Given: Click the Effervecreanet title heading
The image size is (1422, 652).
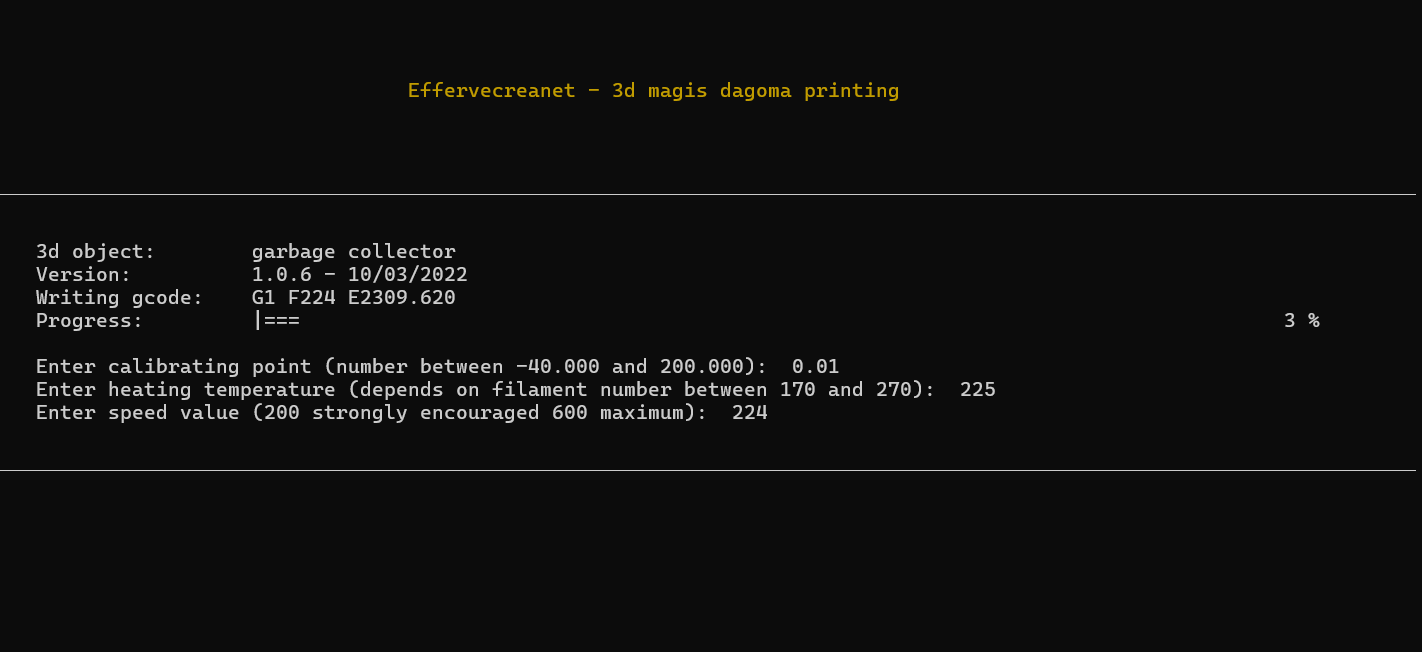Looking at the screenshot, I should pos(653,91).
